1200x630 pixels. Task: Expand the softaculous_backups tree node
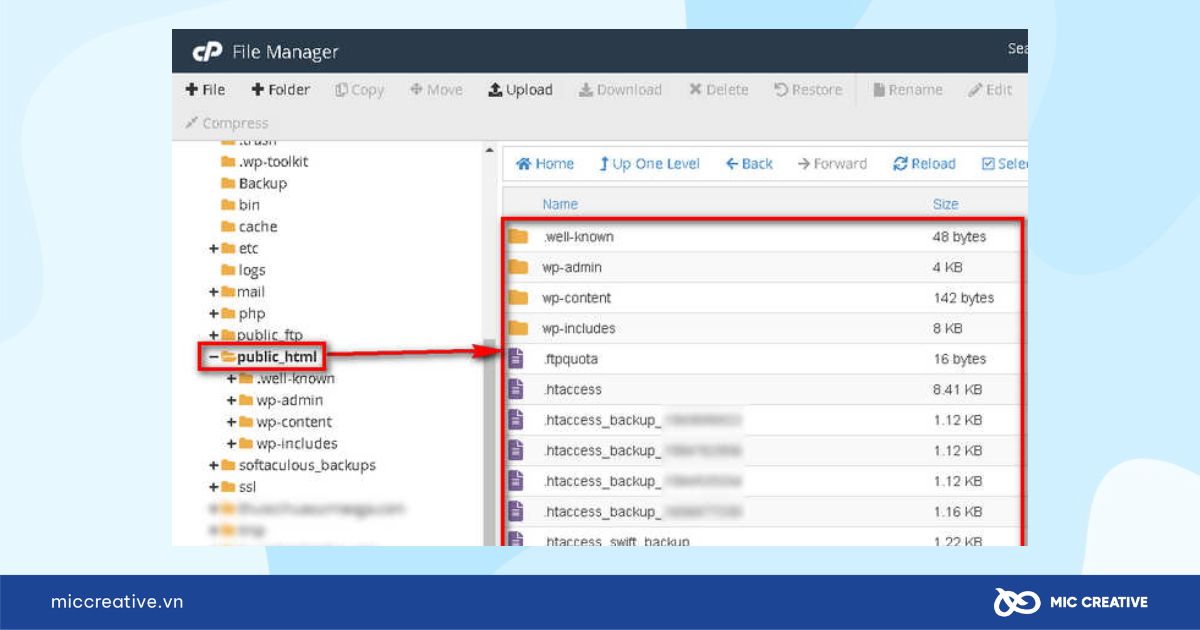coord(213,465)
